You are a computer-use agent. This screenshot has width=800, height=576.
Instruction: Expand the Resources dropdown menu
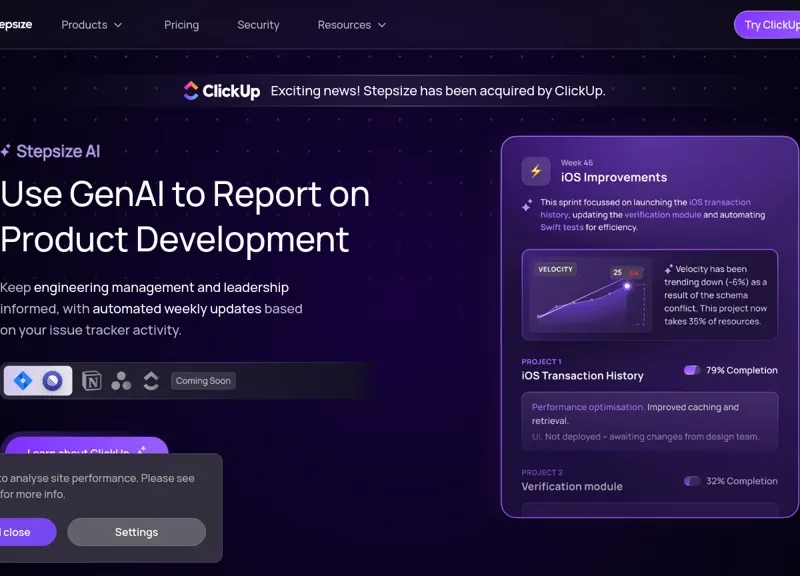coord(351,25)
